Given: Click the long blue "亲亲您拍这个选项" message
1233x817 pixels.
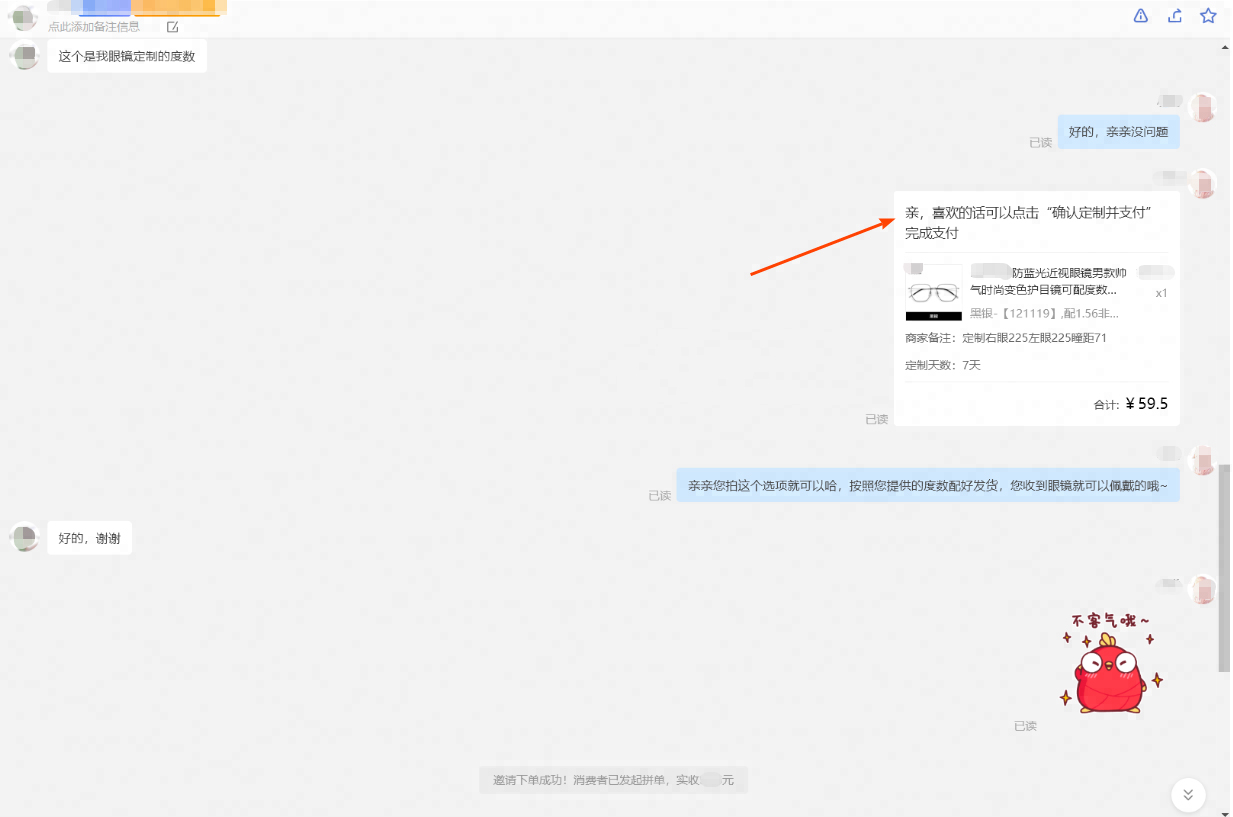Looking at the screenshot, I should 927,486.
